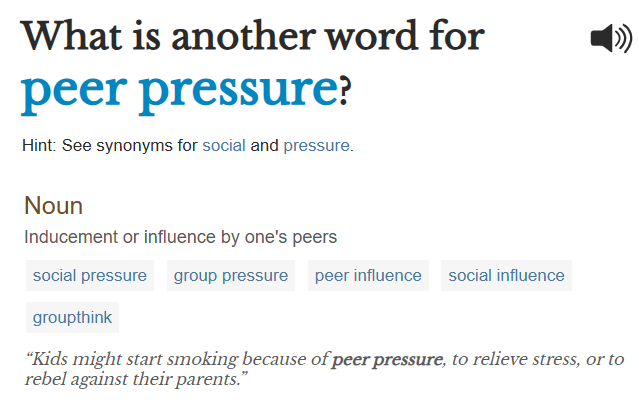Choose the 'social influence' synonym chip
This screenshot has width=639, height=406.
tap(507, 275)
